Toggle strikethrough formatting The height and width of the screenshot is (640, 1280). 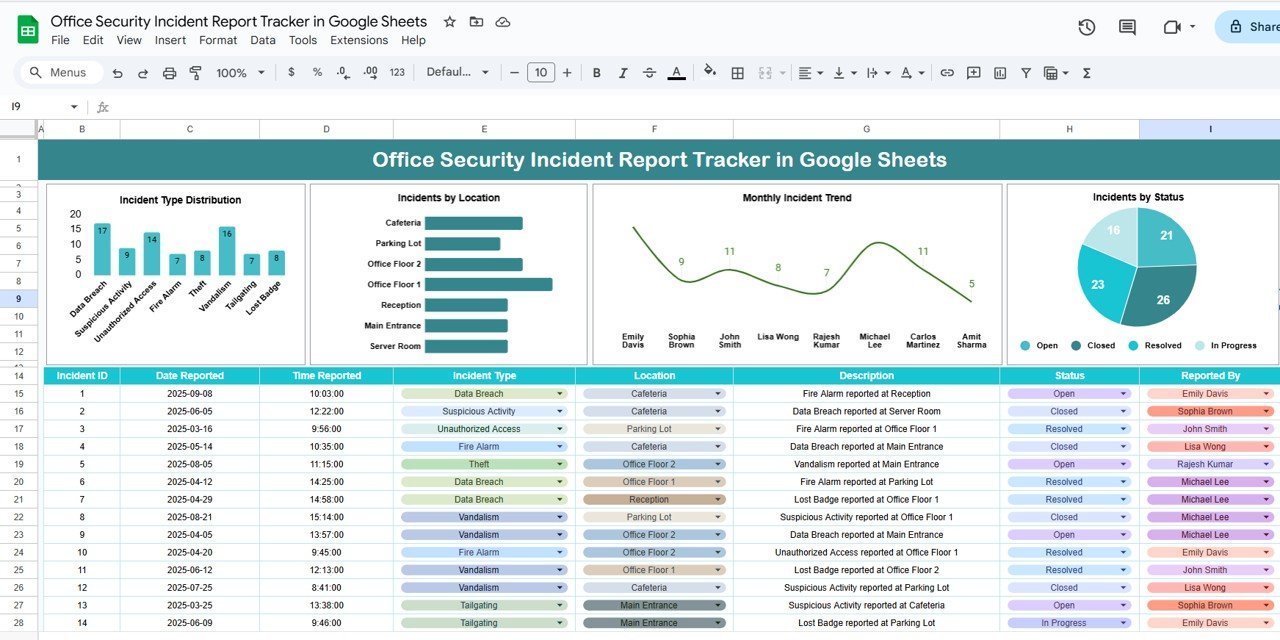650,73
